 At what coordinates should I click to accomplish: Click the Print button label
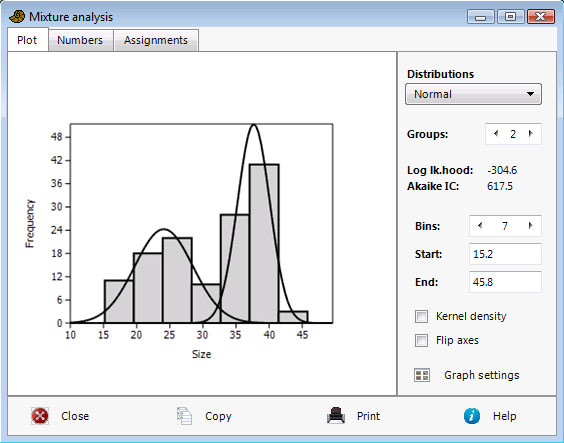click(368, 416)
